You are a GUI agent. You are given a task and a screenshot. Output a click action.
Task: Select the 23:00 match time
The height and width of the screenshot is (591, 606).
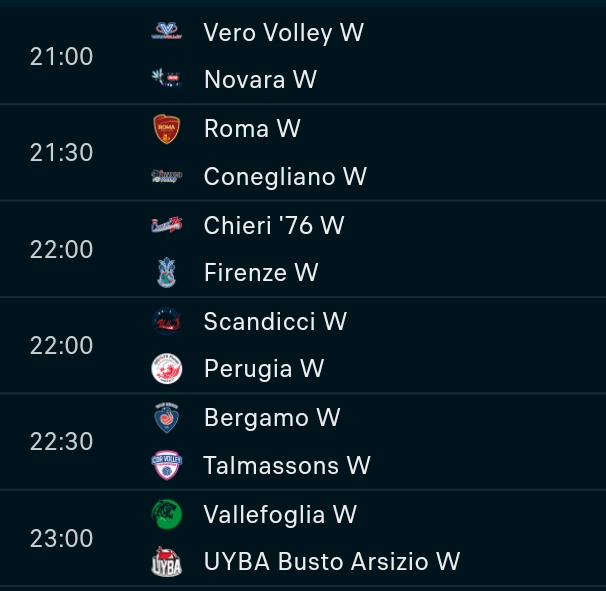pyautogui.click(x=61, y=539)
